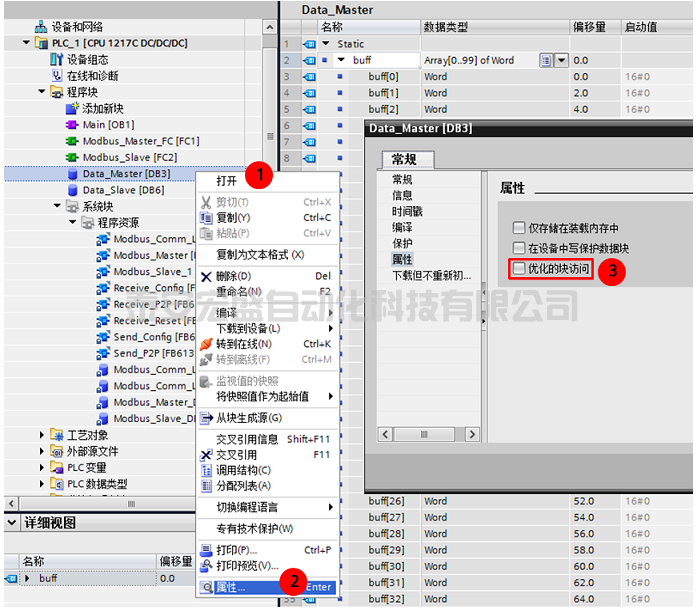This screenshot has height=612, width=700.
Task: Open the buff data type dropdown
Action: 561,61
